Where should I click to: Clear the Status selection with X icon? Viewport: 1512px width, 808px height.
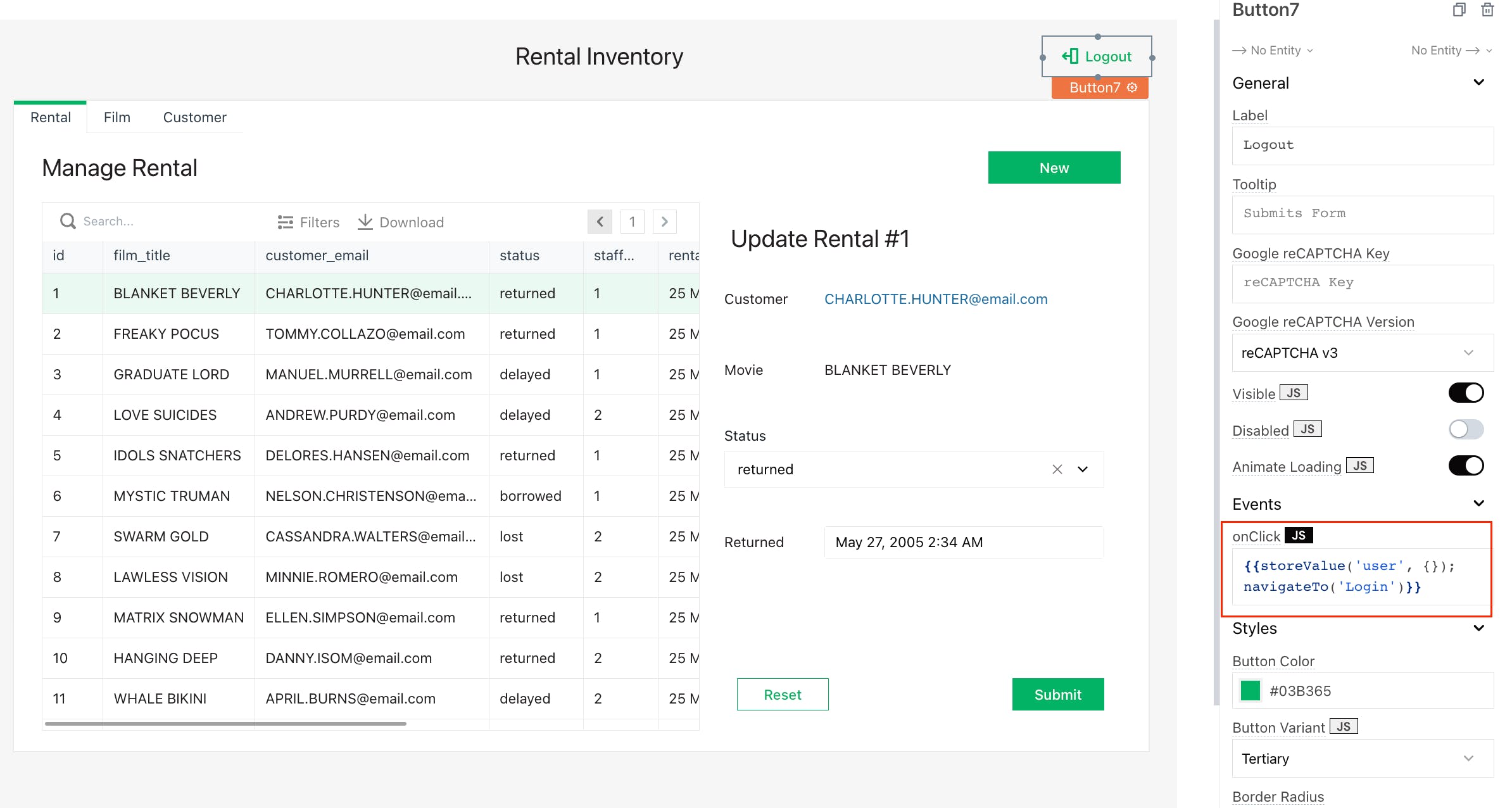[x=1057, y=469]
